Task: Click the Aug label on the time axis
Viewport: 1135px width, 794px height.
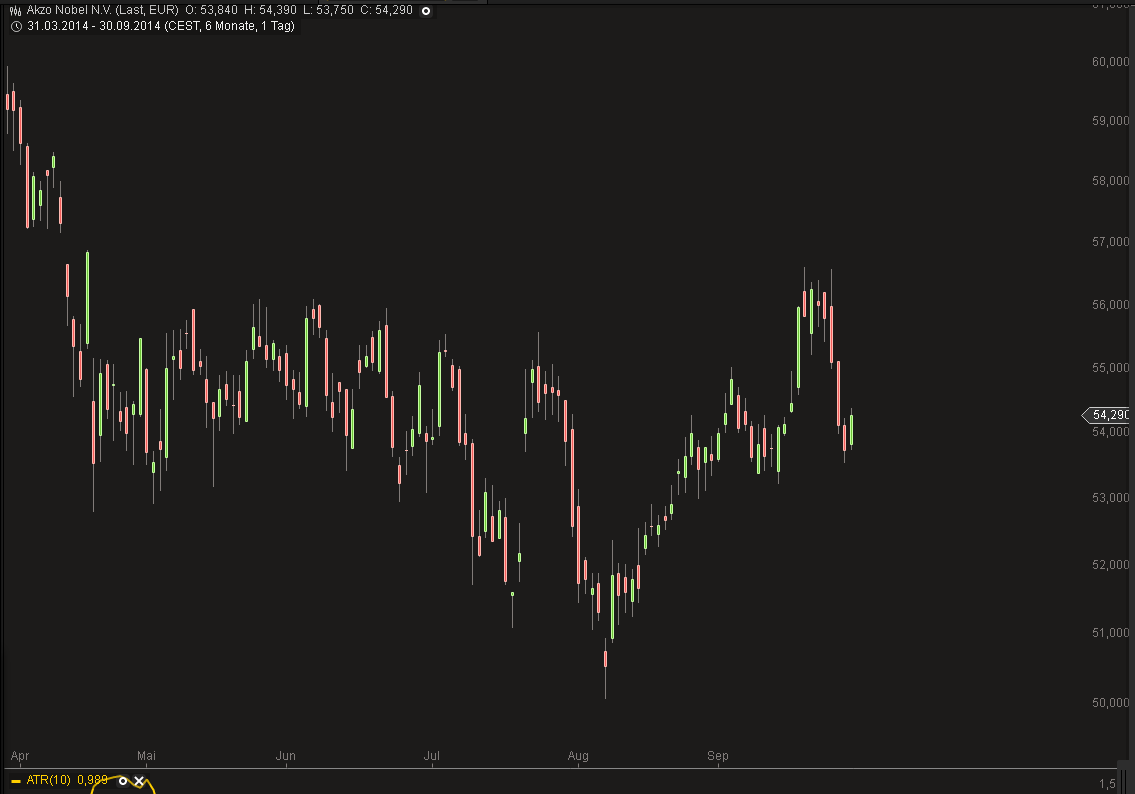Action: [578, 756]
